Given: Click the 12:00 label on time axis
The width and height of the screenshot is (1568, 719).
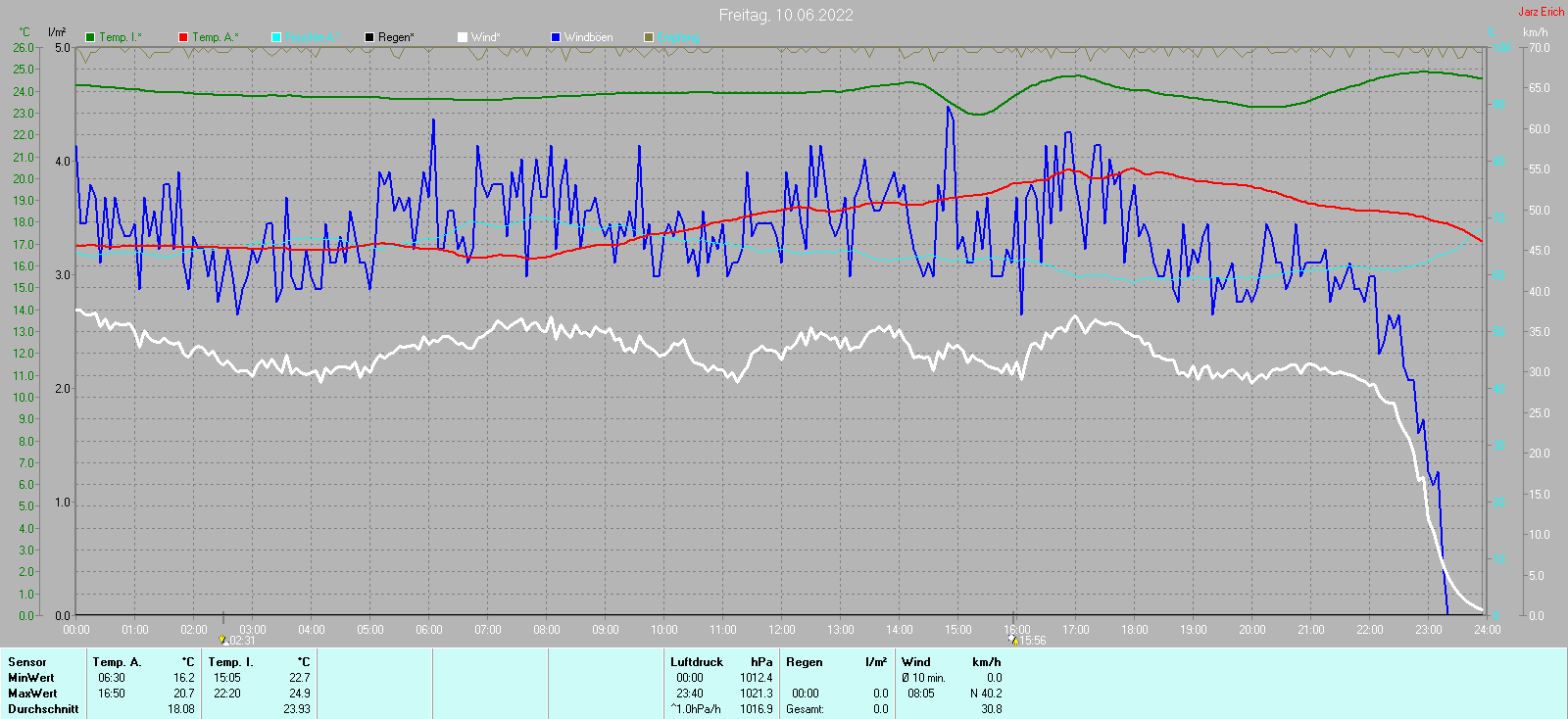Looking at the screenshot, I should click(x=782, y=630).
